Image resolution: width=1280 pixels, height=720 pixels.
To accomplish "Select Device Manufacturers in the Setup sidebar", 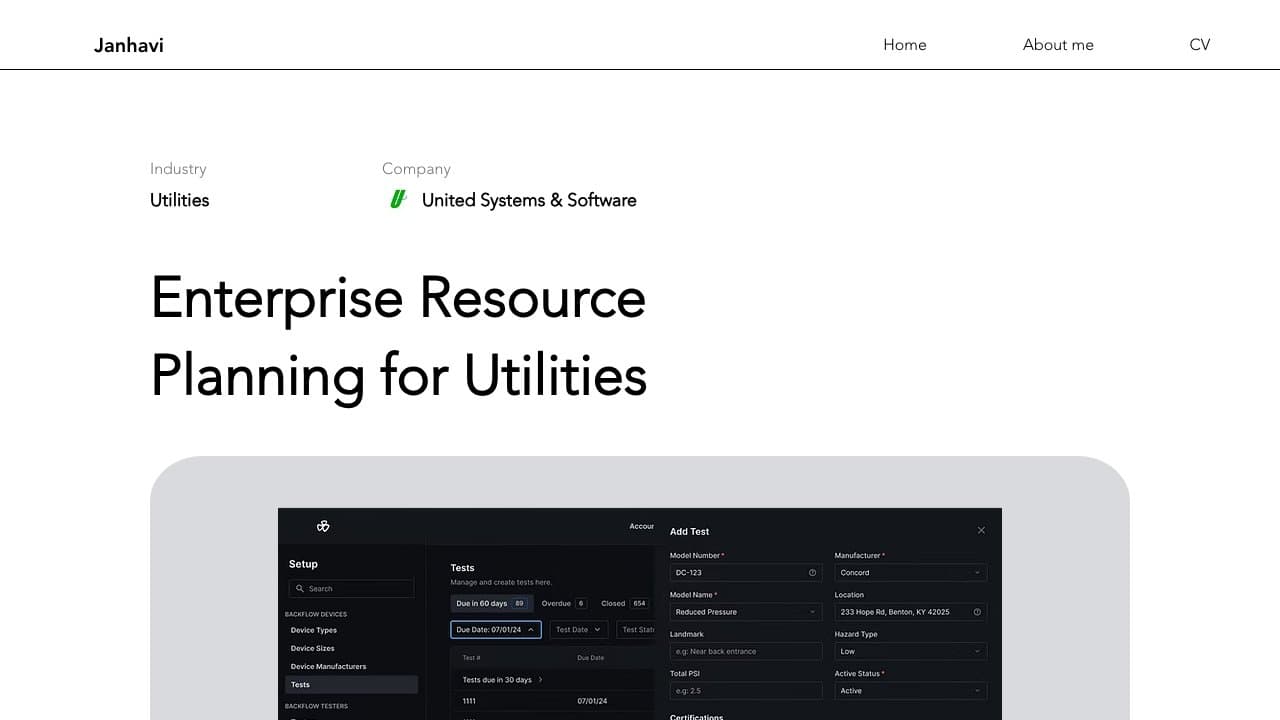I will [x=328, y=666].
